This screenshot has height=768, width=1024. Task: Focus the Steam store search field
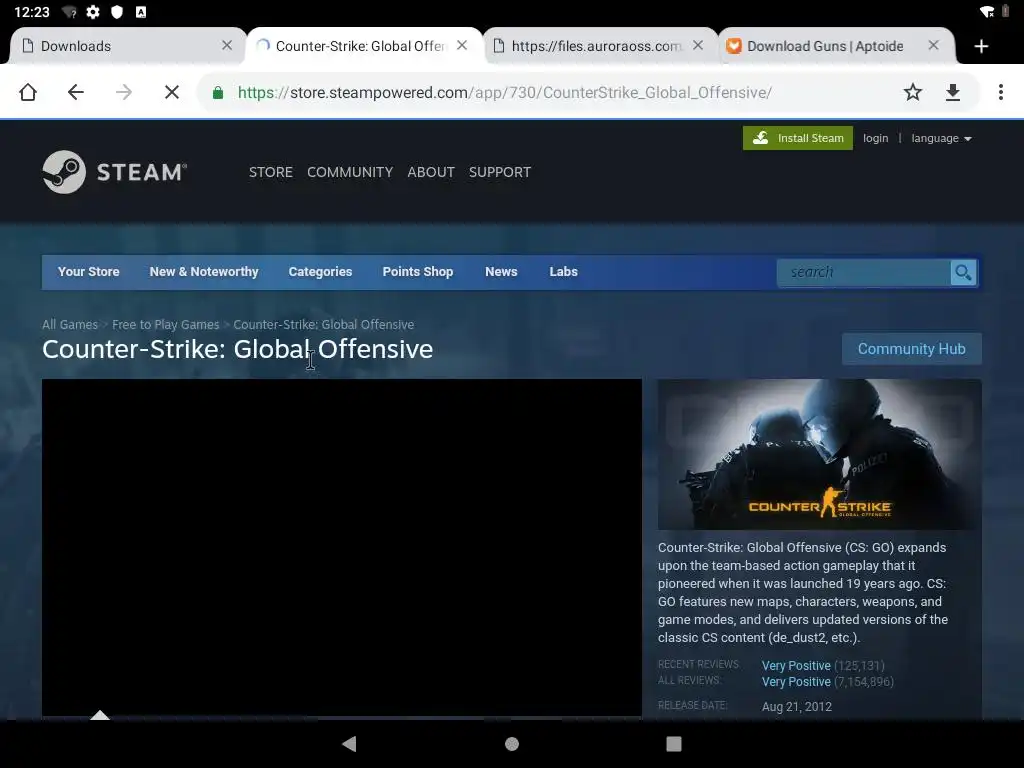(863, 272)
